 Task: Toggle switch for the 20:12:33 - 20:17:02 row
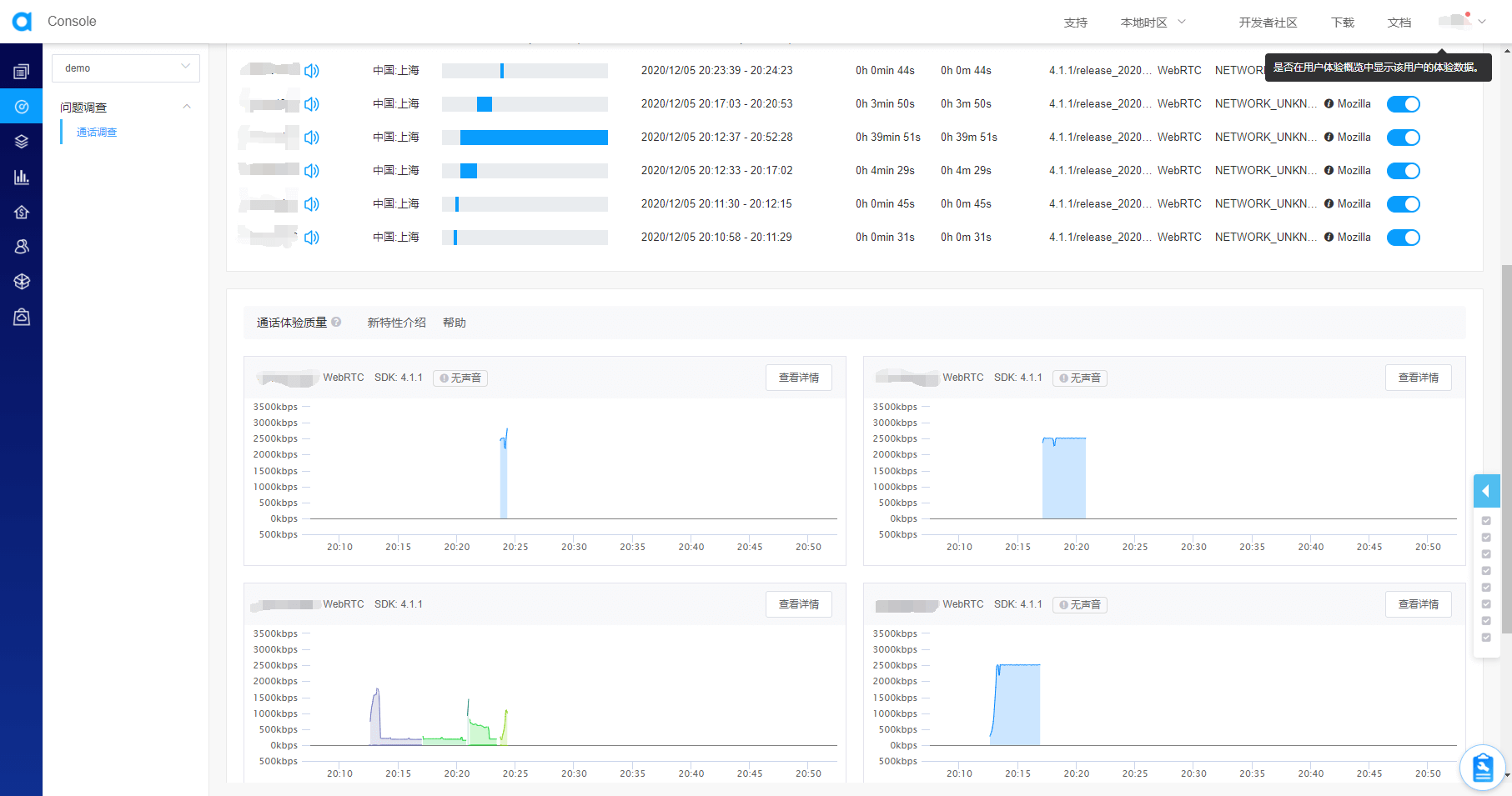point(1404,171)
